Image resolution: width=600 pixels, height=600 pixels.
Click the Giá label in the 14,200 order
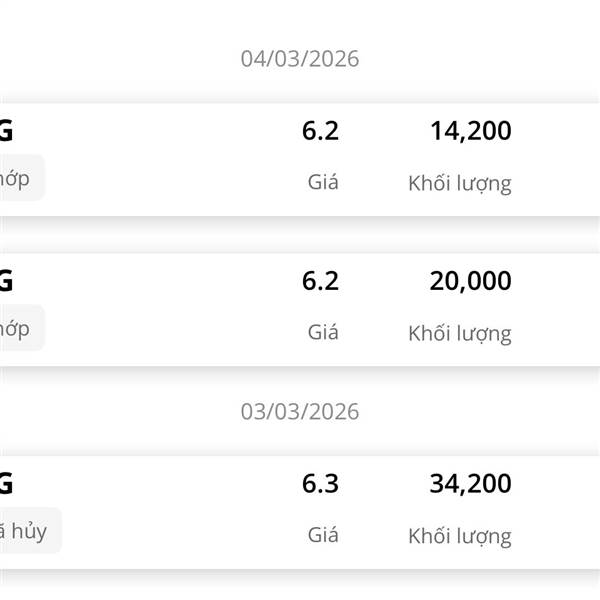pos(323,182)
